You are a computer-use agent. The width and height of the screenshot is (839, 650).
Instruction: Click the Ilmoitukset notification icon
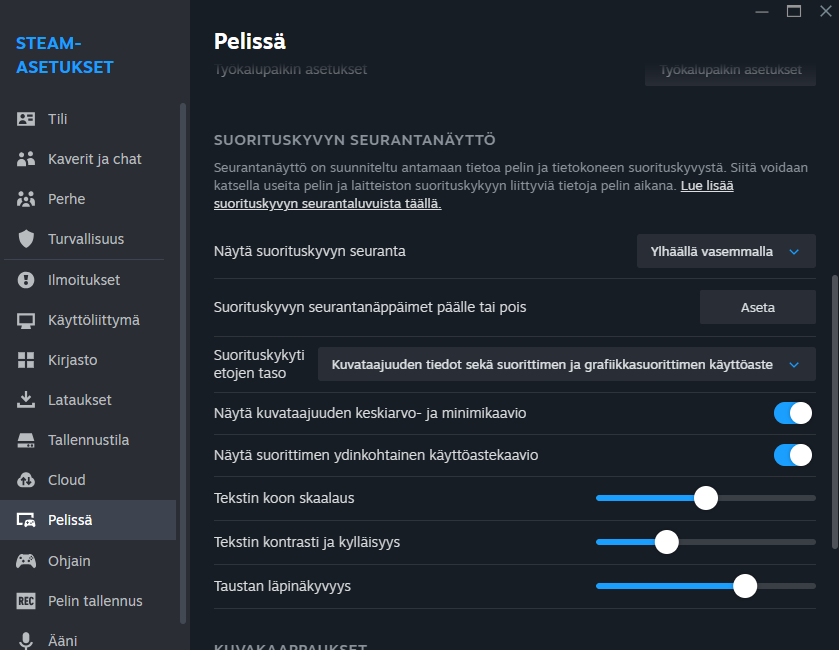click(27, 280)
